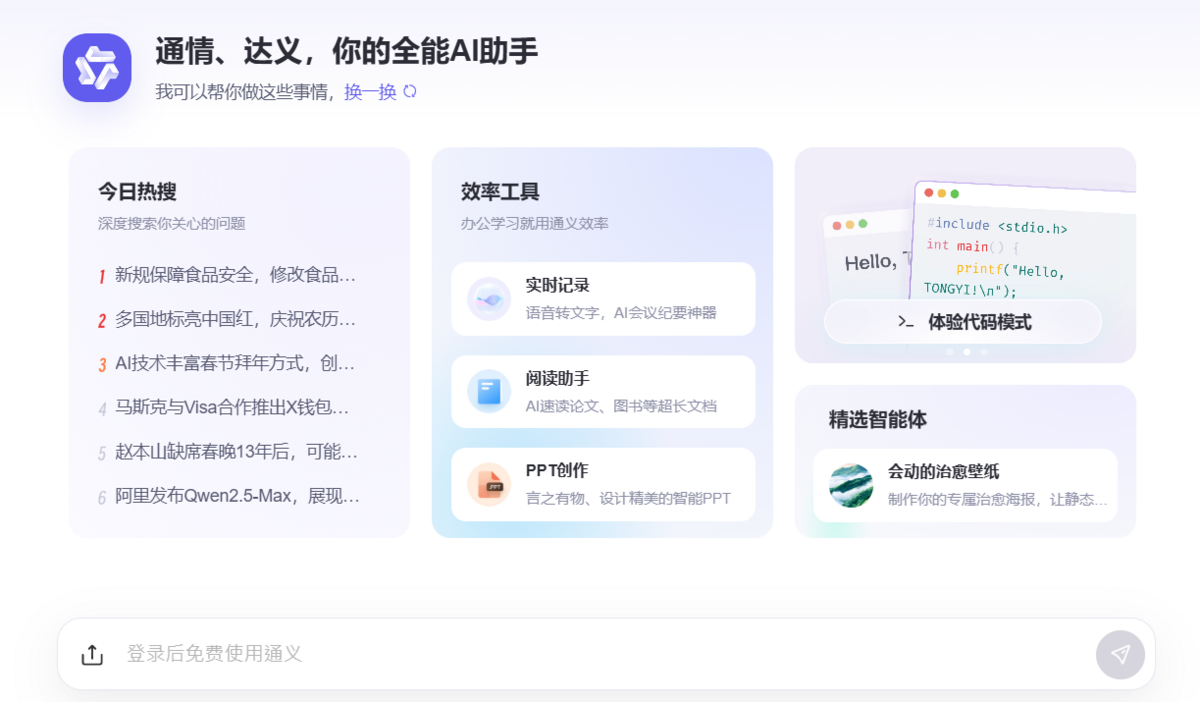Open hot search AI技术丰富春节拜年方式
Image resolution: width=1200 pixels, height=702 pixels.
point(236,363)
